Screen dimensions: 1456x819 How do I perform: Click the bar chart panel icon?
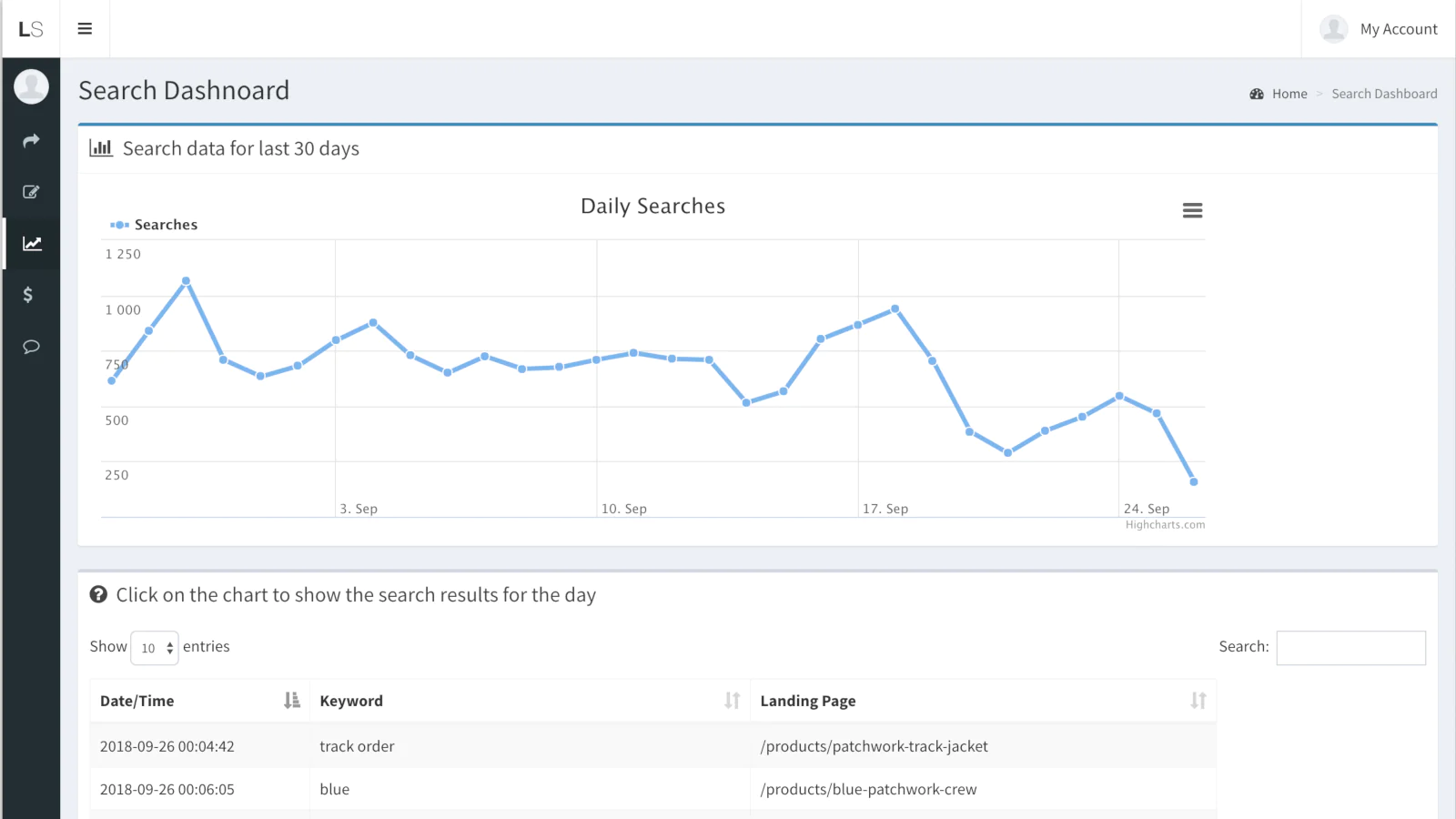101,147
